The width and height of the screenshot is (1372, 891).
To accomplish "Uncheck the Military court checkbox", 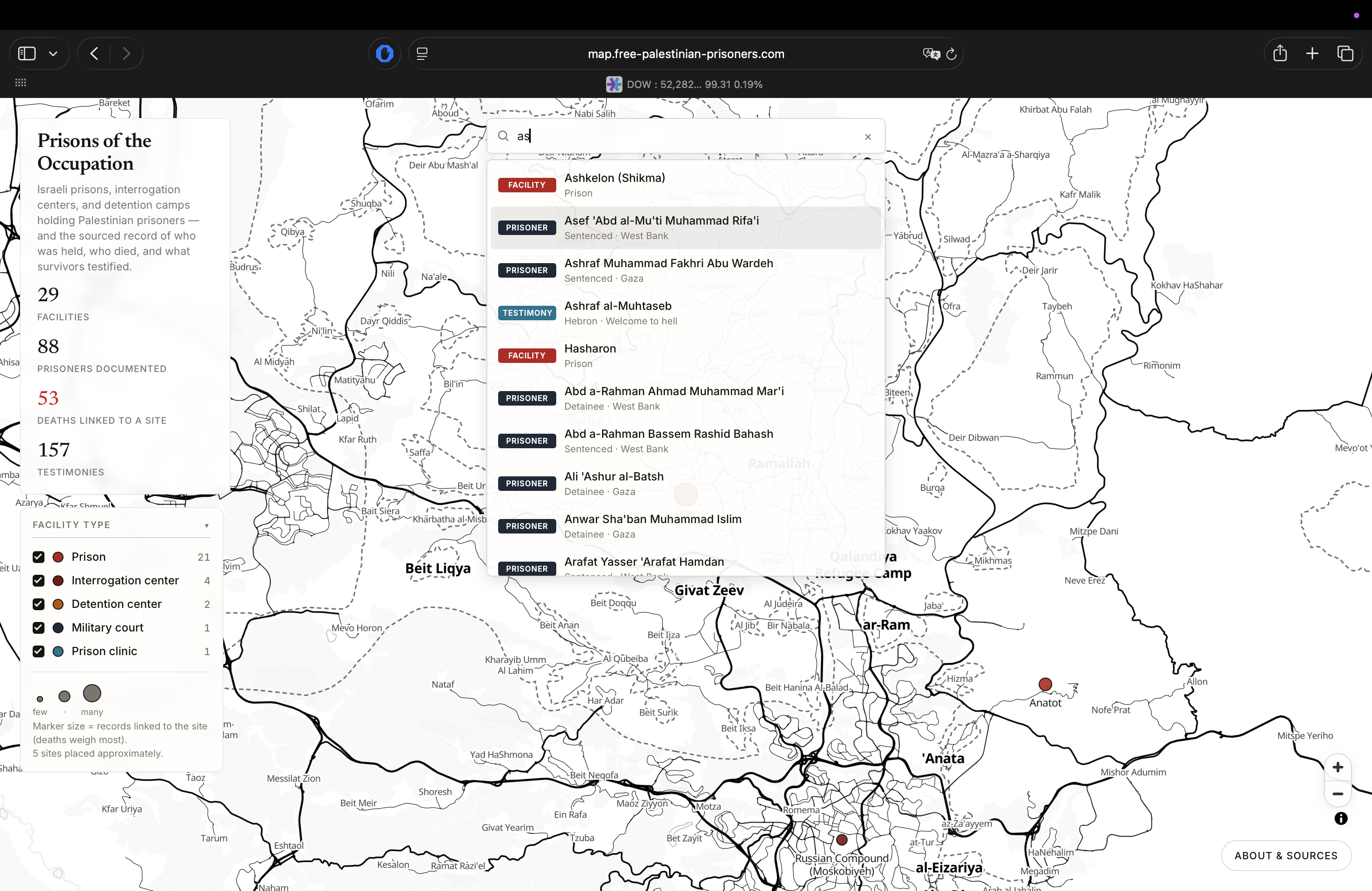I will click(39, 627).
